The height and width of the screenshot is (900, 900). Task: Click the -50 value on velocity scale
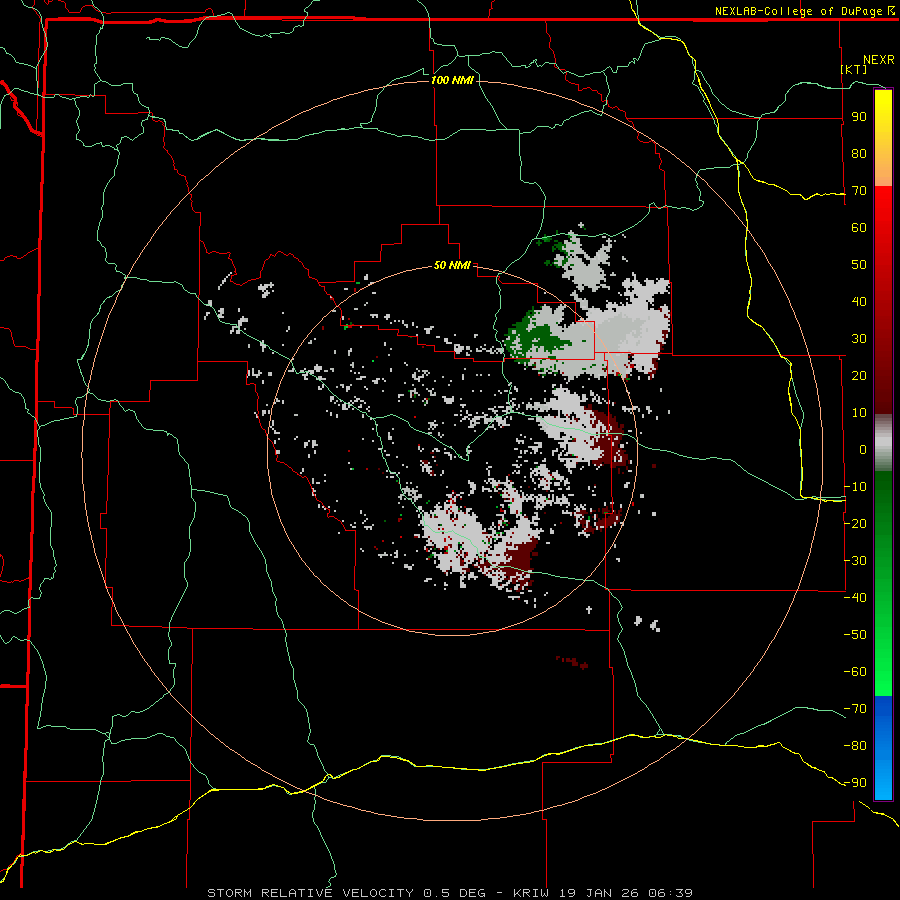(855, 635)
